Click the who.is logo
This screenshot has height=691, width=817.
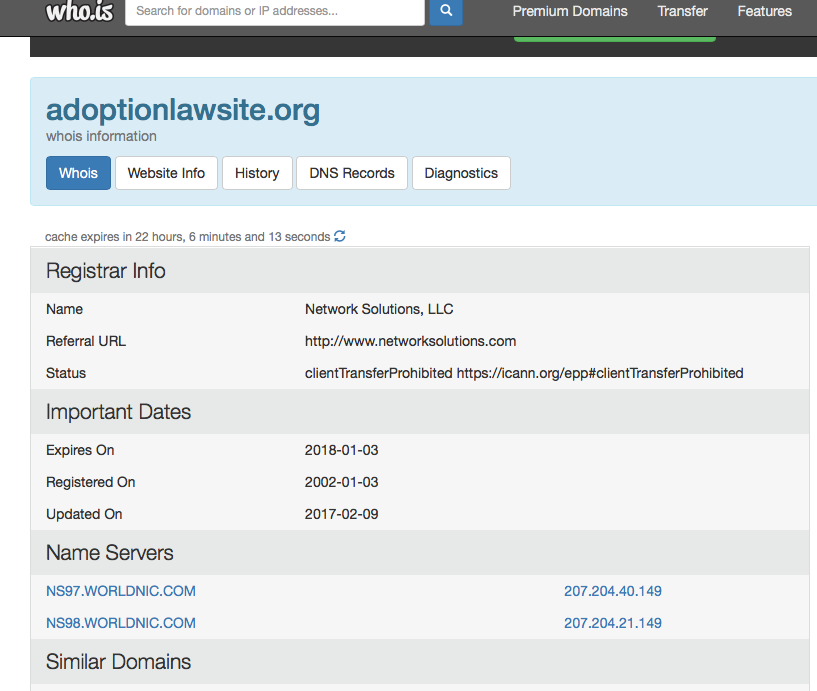[79, 12]
